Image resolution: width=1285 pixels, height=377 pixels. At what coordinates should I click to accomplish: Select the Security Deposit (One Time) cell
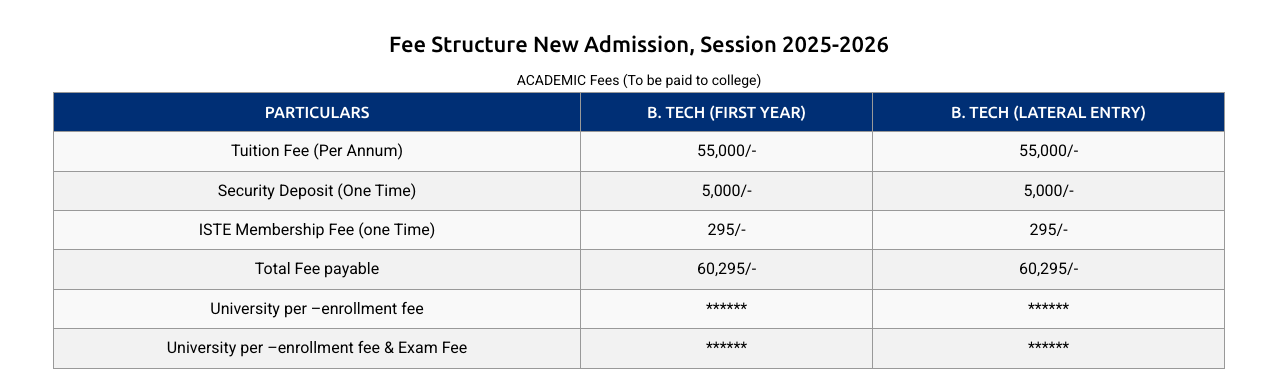(317, 191)
